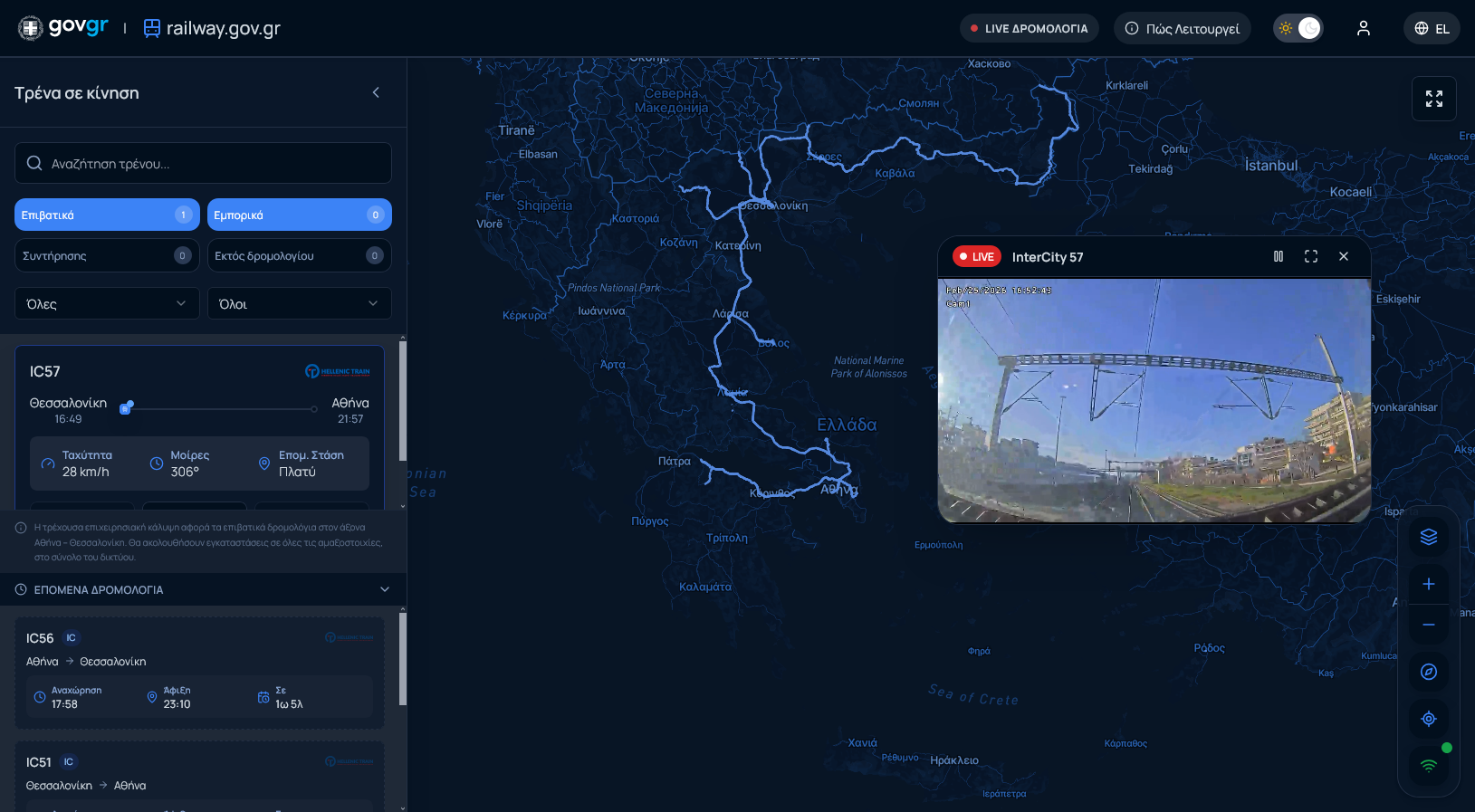Open Πώς Λειτουργεί in the header
Image resolution: width=1475 pixels, height=812 pixels.
pos(1182,28)
